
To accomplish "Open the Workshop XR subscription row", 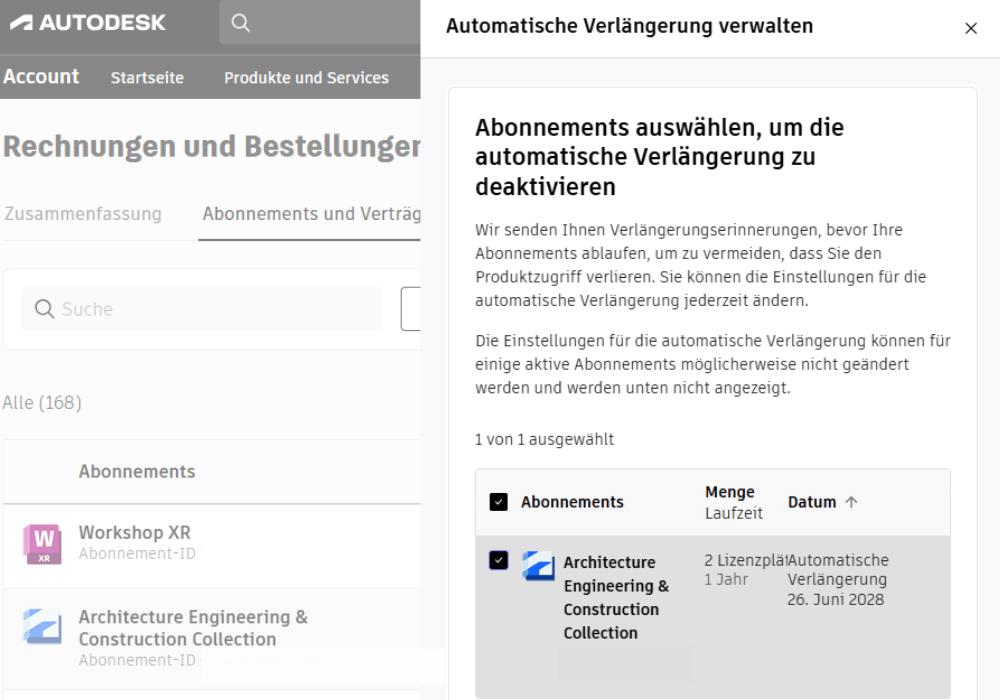I will [x=212, y=546].
